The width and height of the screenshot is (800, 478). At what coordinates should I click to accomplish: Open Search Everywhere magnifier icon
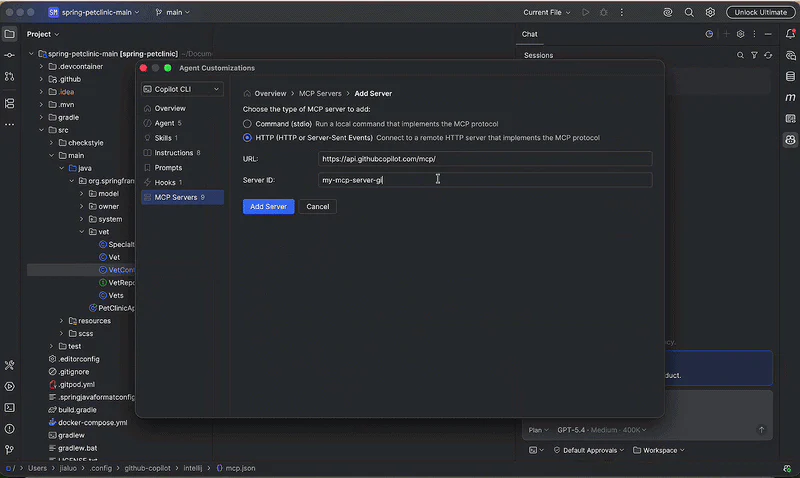(x=689, y=12)
